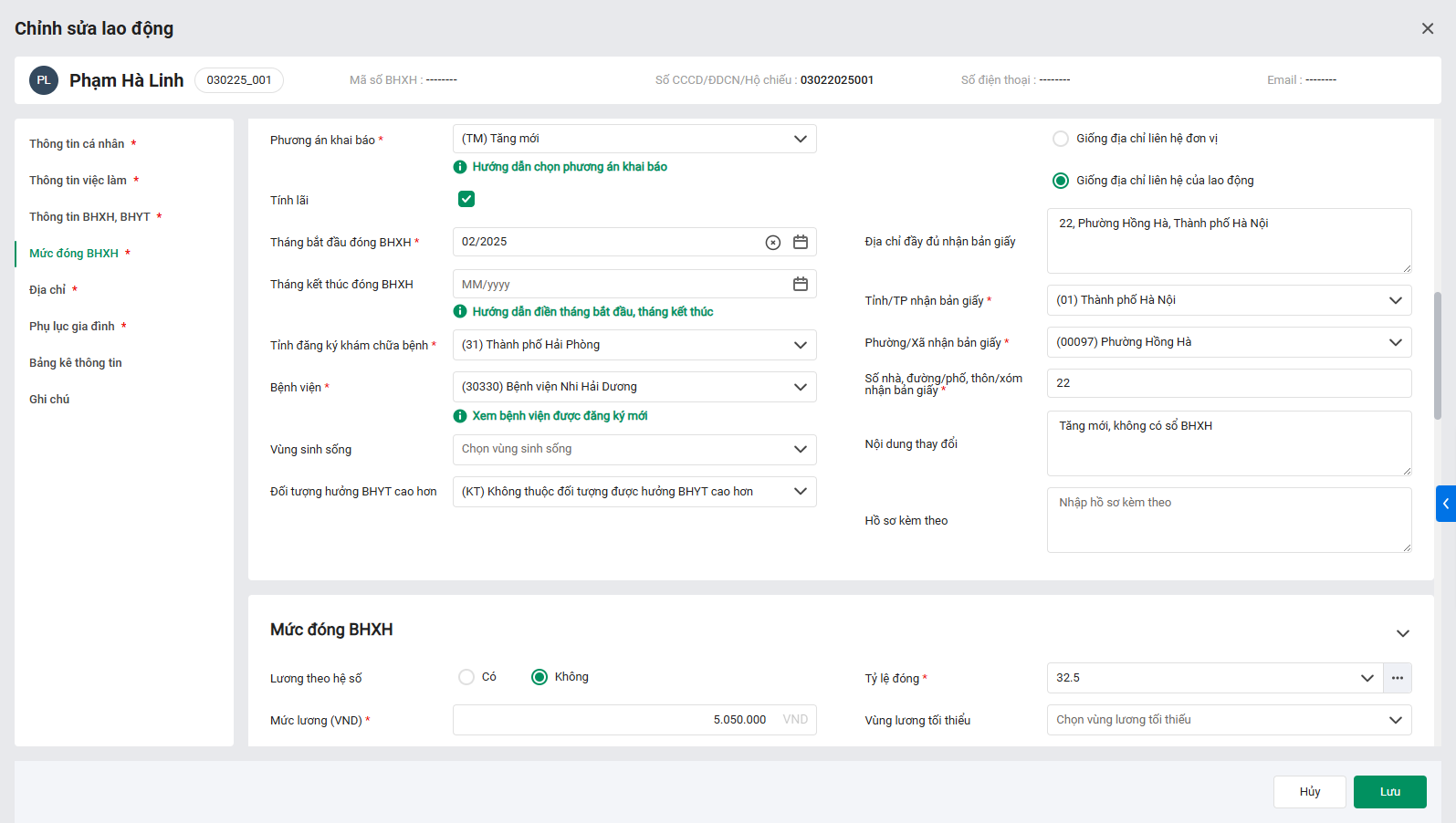Open calendar for Tháng kết thúc đóng BHXH
This screenshot has width=1456, height=823.
pos(801,285)
